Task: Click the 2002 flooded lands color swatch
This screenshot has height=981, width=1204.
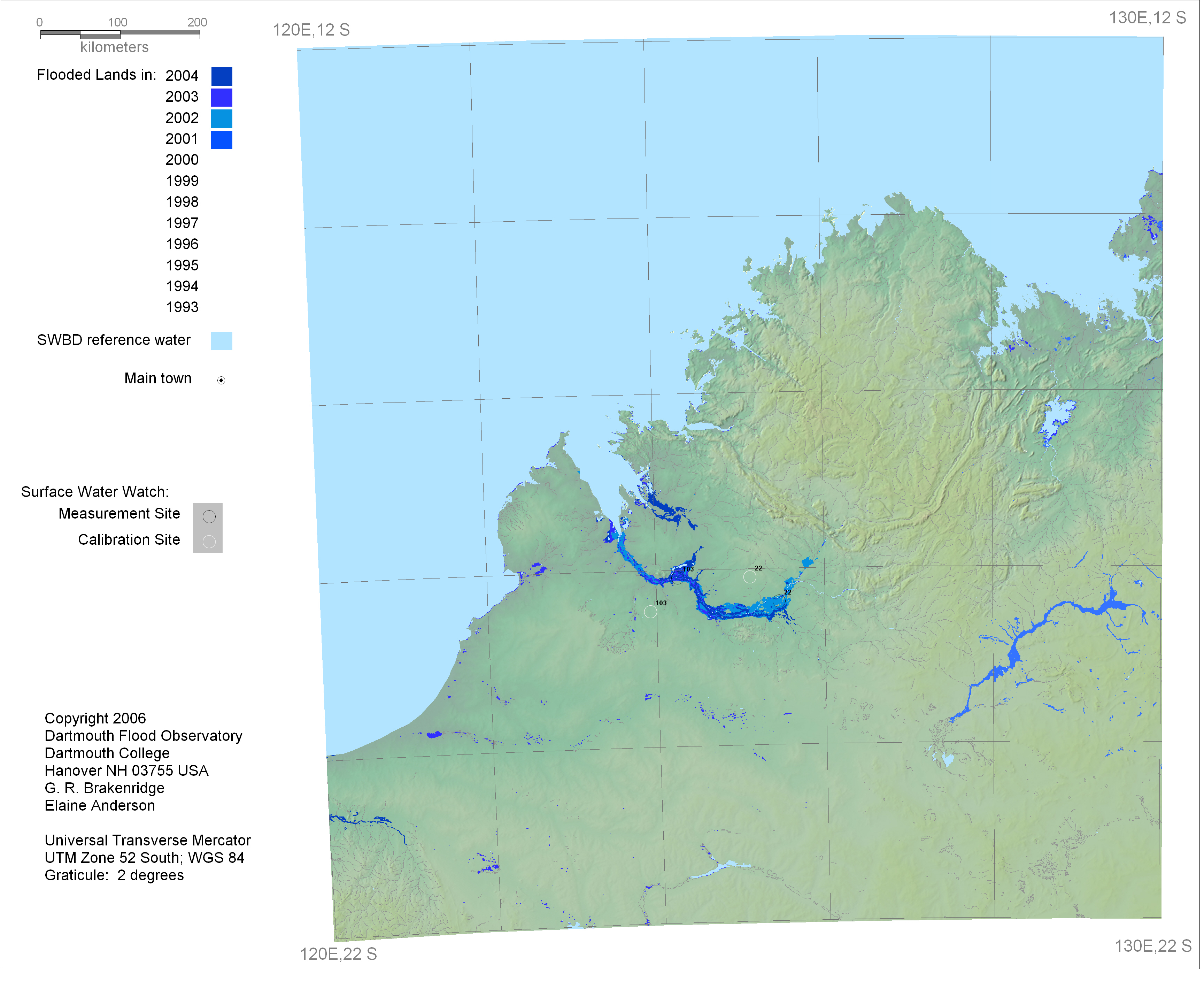Action: tap(222, 119)
